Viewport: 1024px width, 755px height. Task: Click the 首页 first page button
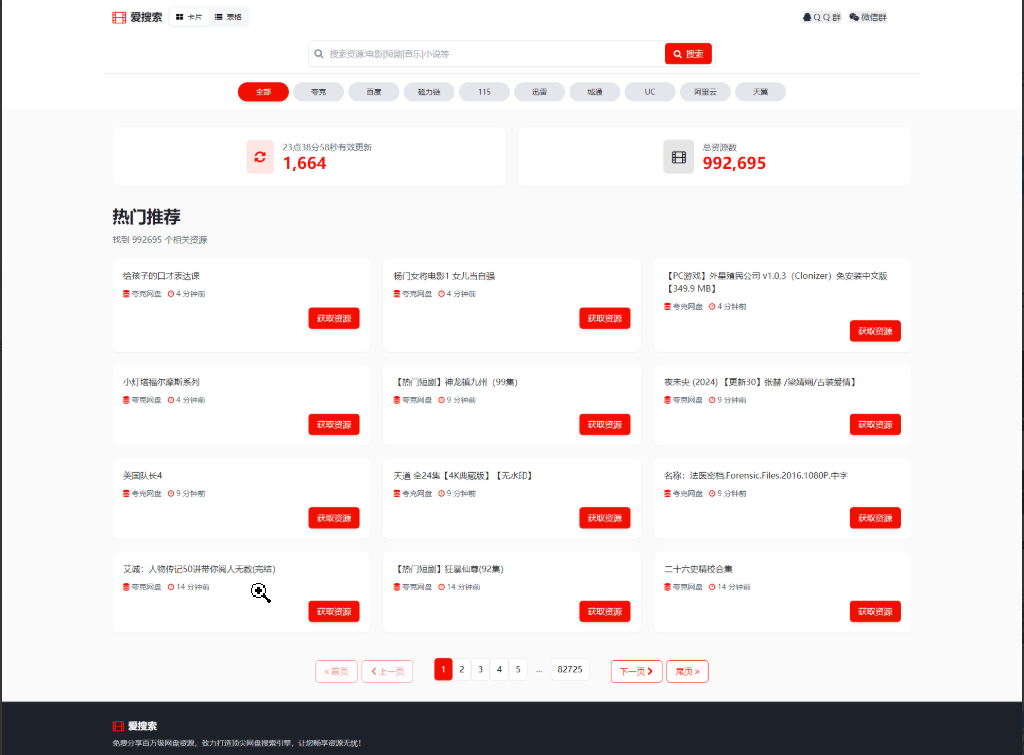point(336,671)
